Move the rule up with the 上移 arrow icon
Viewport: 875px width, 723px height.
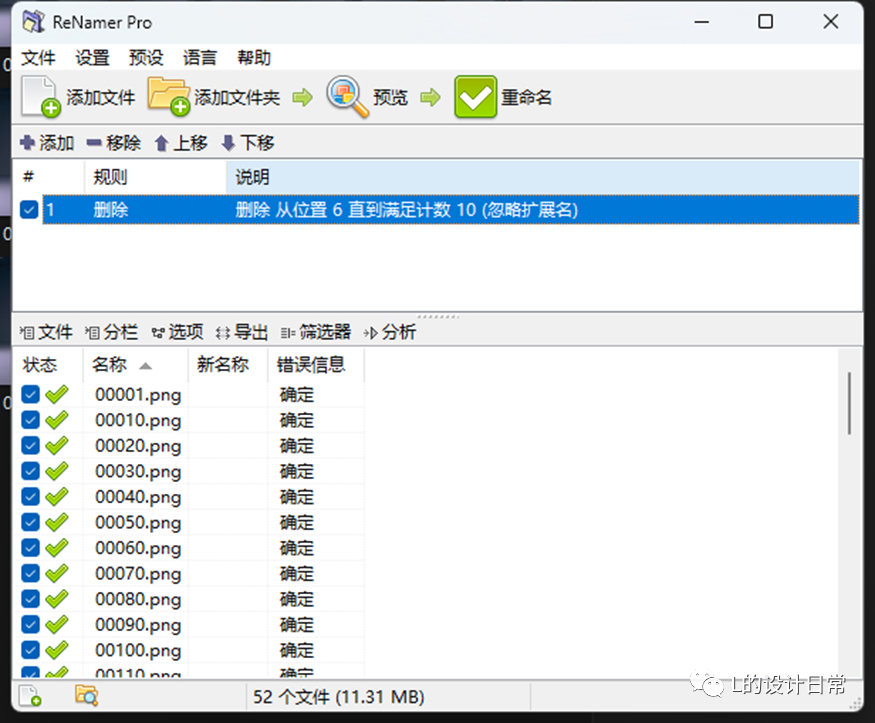pyautogui.click(x=164, y=142)
